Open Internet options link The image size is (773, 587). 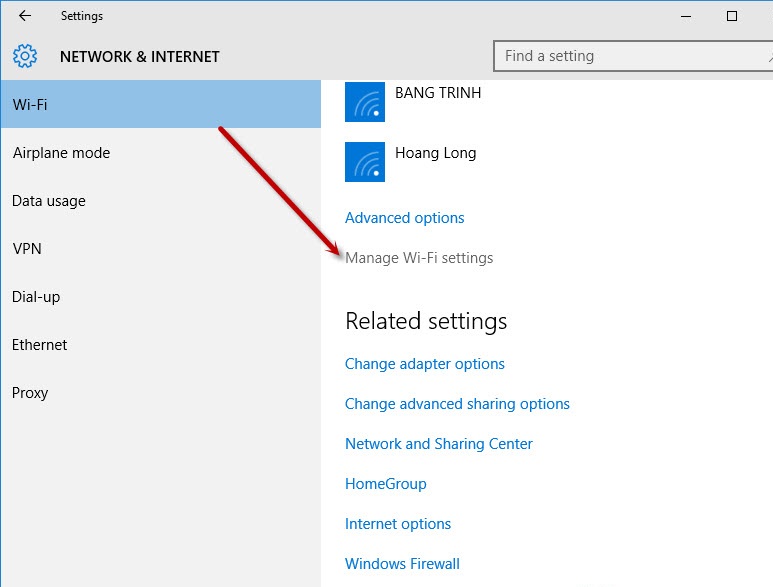pyautogui.click(x=398, y=523)
